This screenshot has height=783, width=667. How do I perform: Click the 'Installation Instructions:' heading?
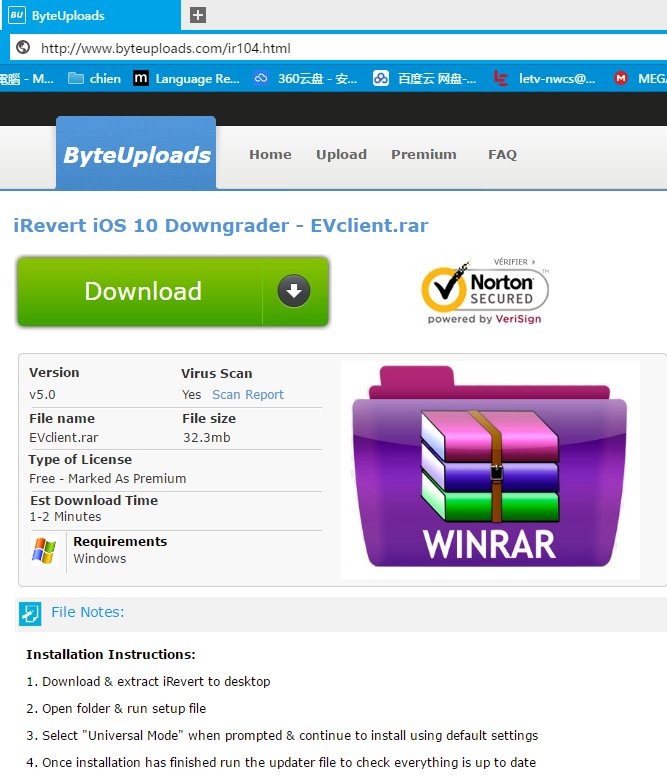tap(111, 654)
